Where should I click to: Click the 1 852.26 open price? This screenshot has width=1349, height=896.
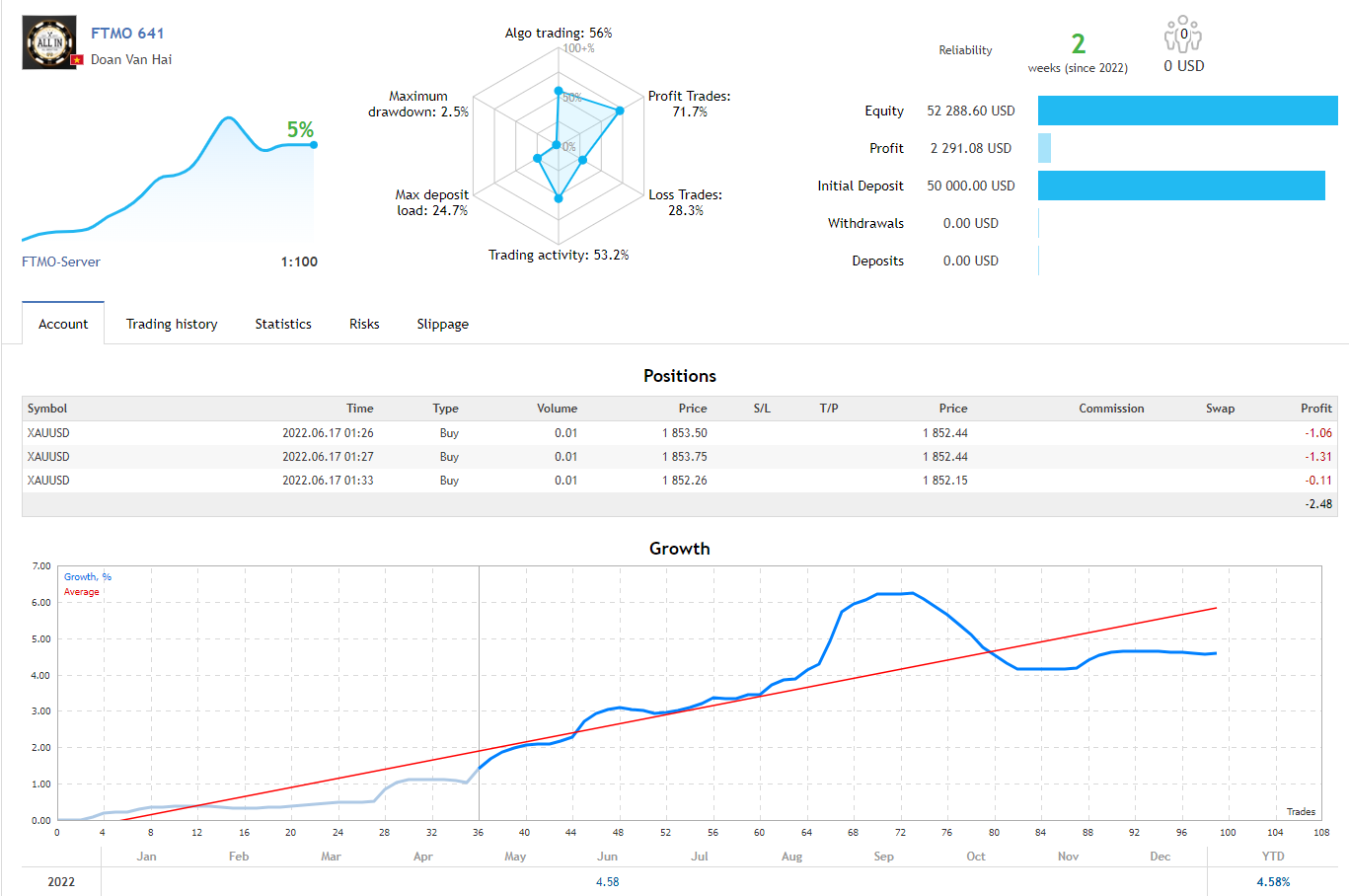pyautogui.click(x=685, y=481)
